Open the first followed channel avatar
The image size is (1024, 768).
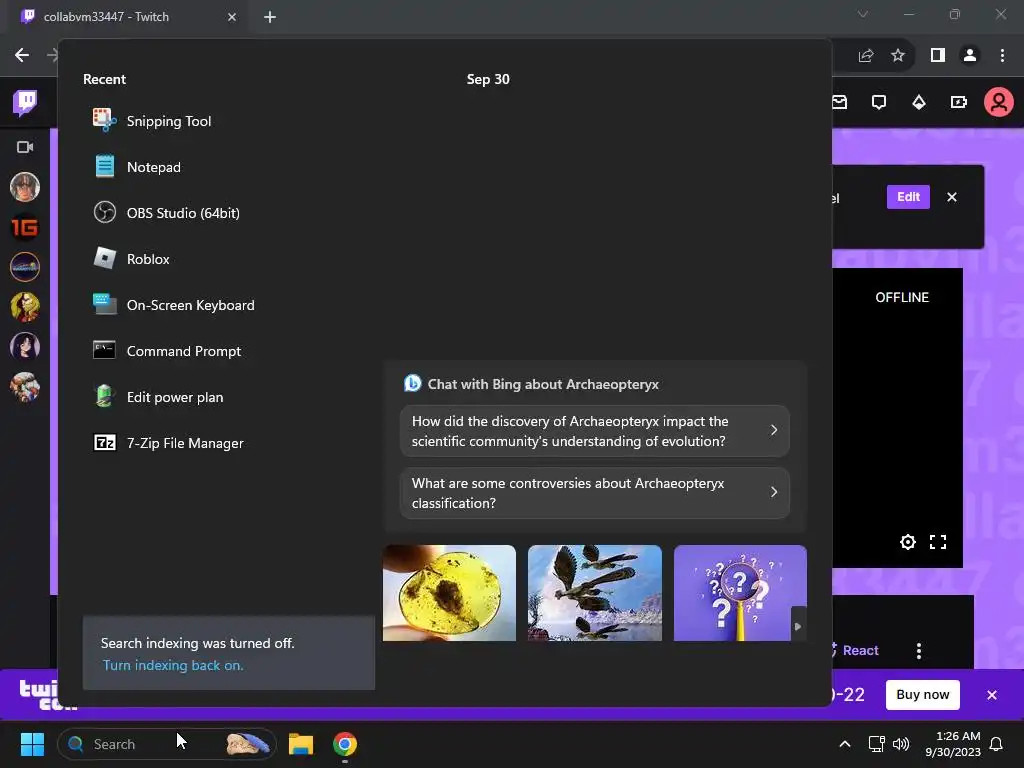point(25,187)
